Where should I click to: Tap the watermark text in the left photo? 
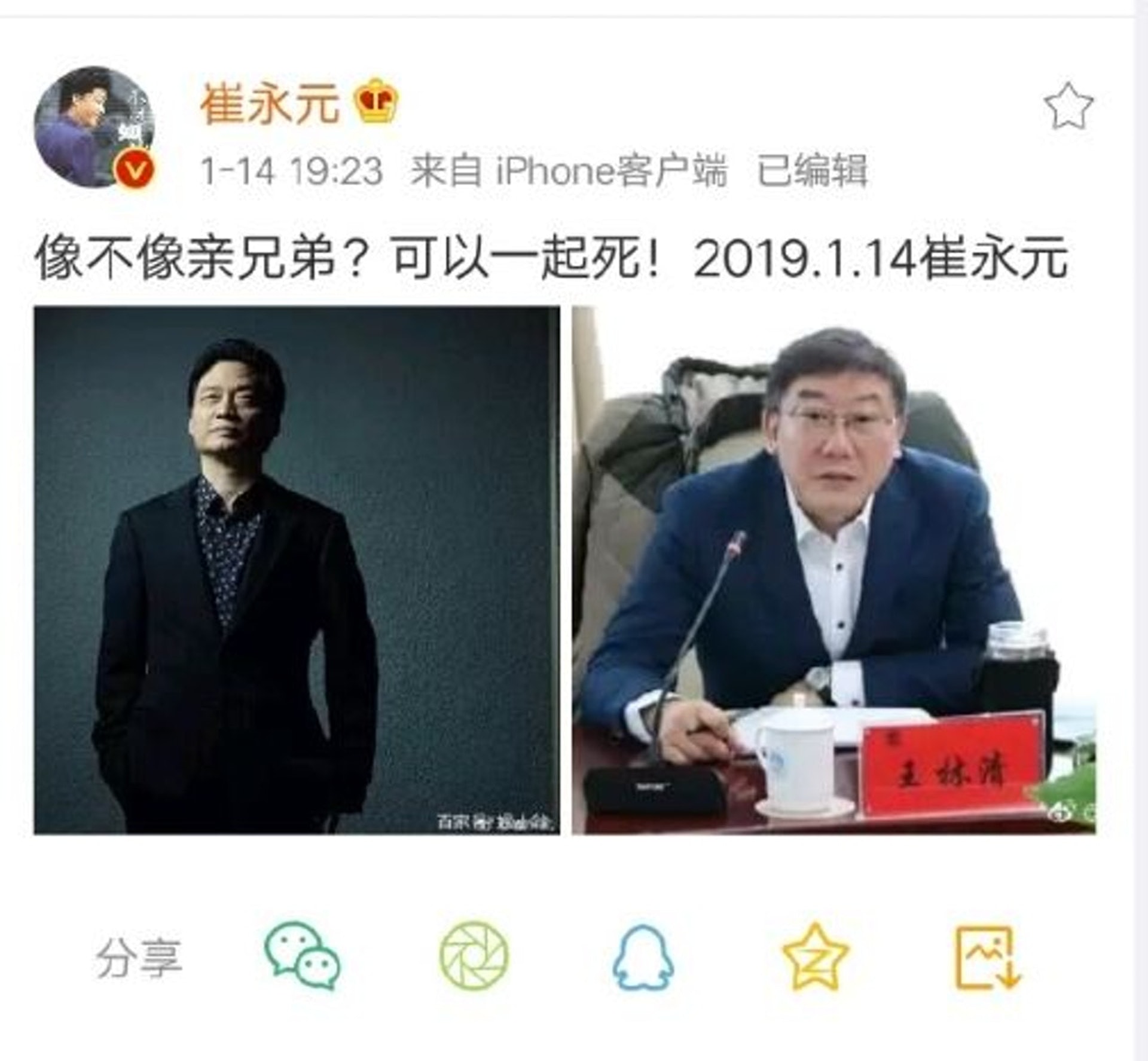(496, 822)
